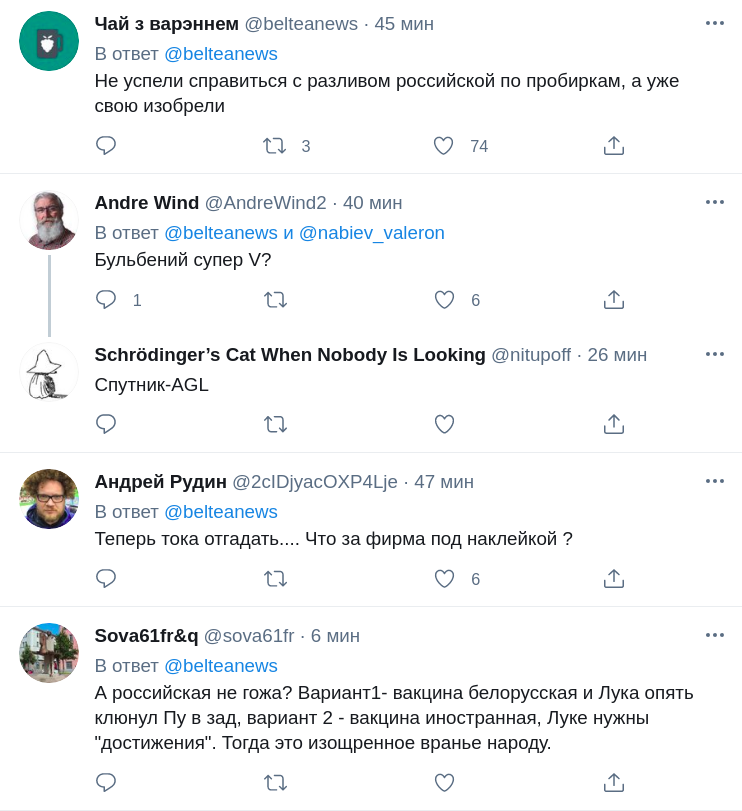The height and width of the screenshot is (811, 742).
Task: Open more menu on Андрей Рудин's tweet
Action: [x=714, y=481]
